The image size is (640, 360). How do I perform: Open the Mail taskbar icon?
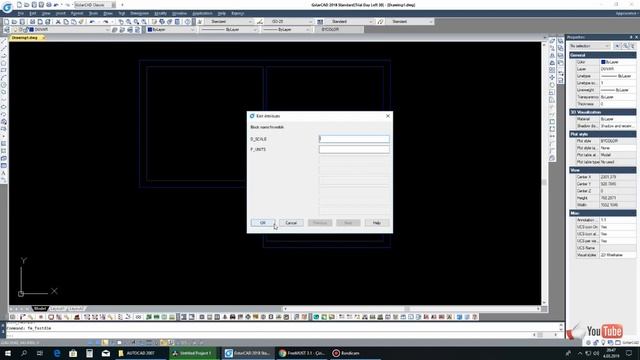pos(106,353)
